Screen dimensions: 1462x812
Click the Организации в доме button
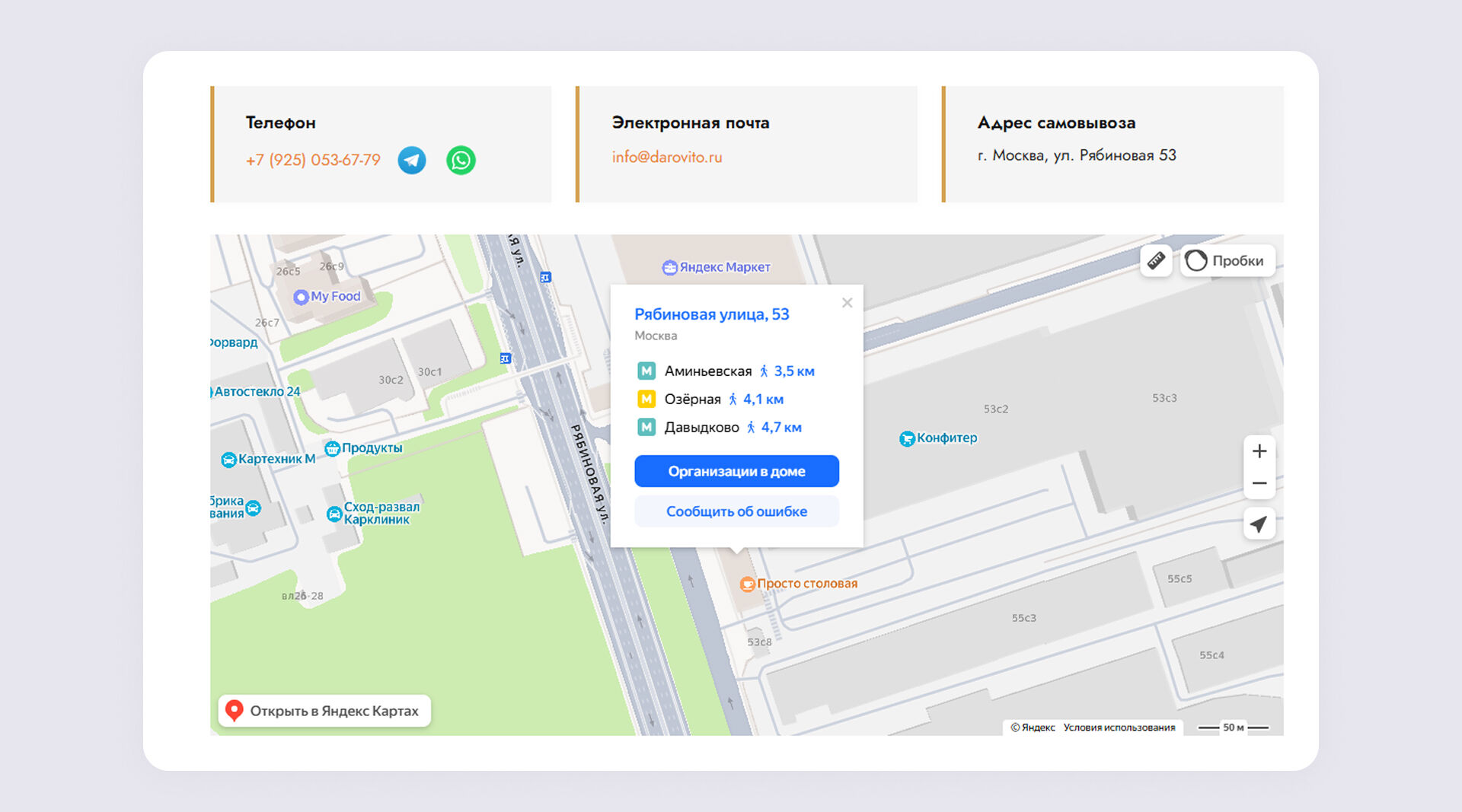(736, 471)
